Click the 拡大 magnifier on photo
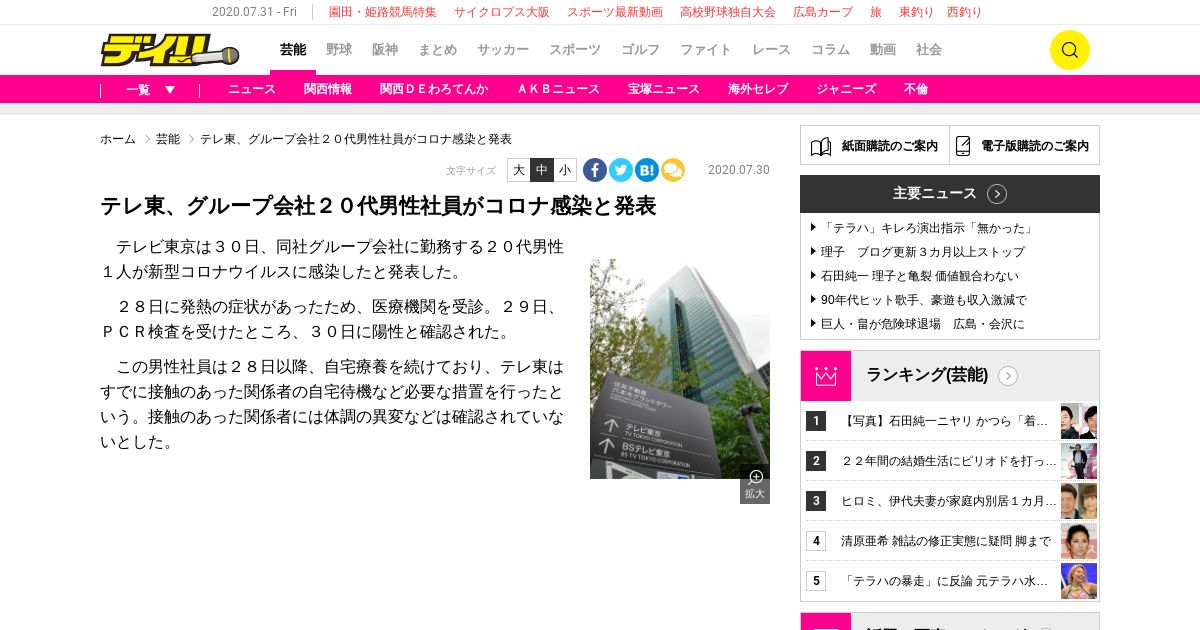Viewport: 1200px width, 630px height. 755,484
